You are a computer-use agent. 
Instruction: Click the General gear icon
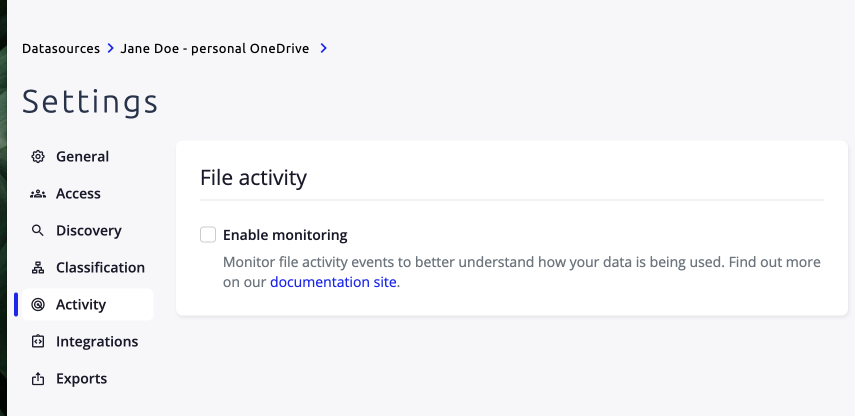coord(38,156)
